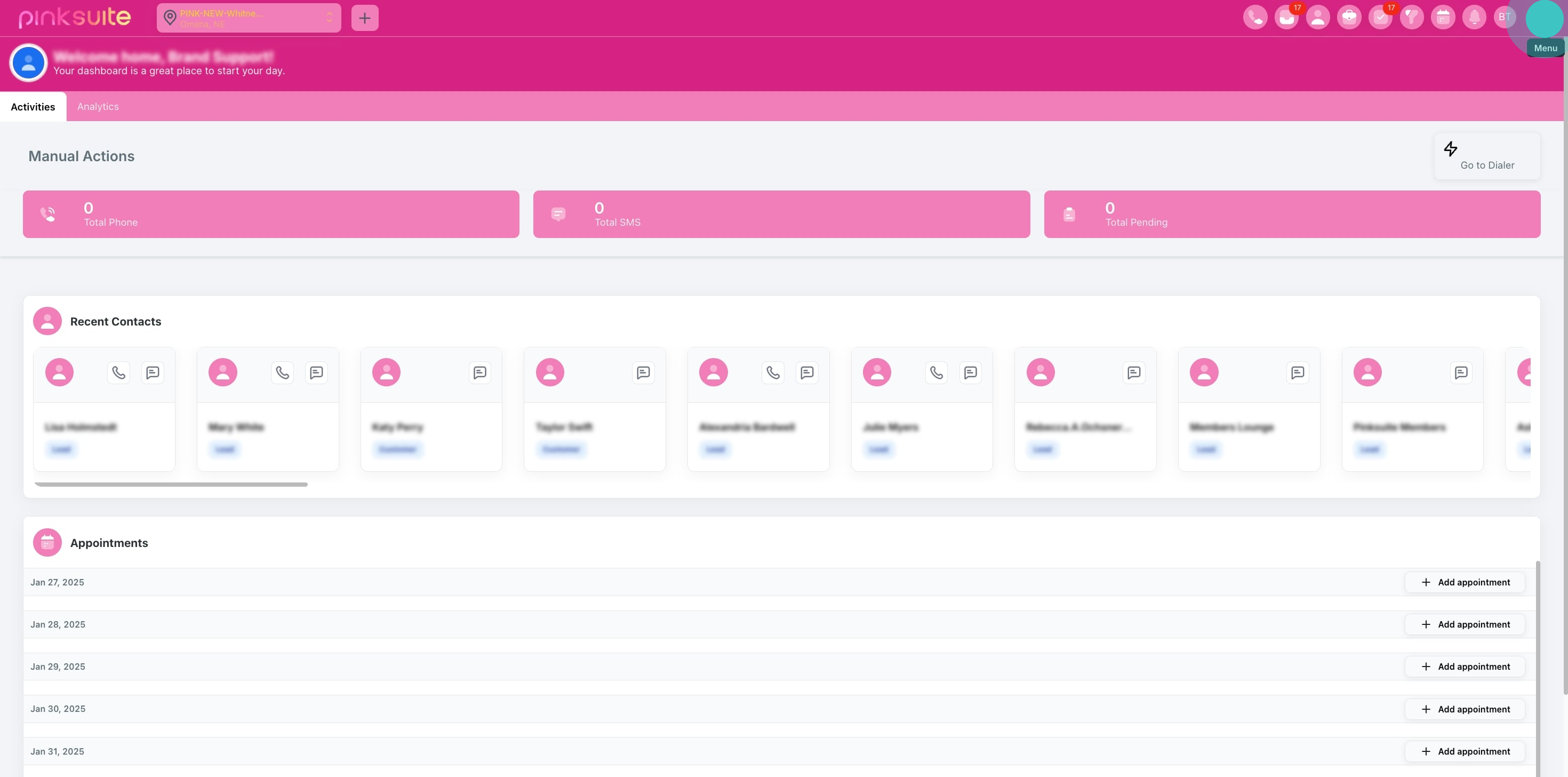Switch to the Analytics tab
Image resolution: width=1568 pixels, height=777 pixels.
click(98, 107)
